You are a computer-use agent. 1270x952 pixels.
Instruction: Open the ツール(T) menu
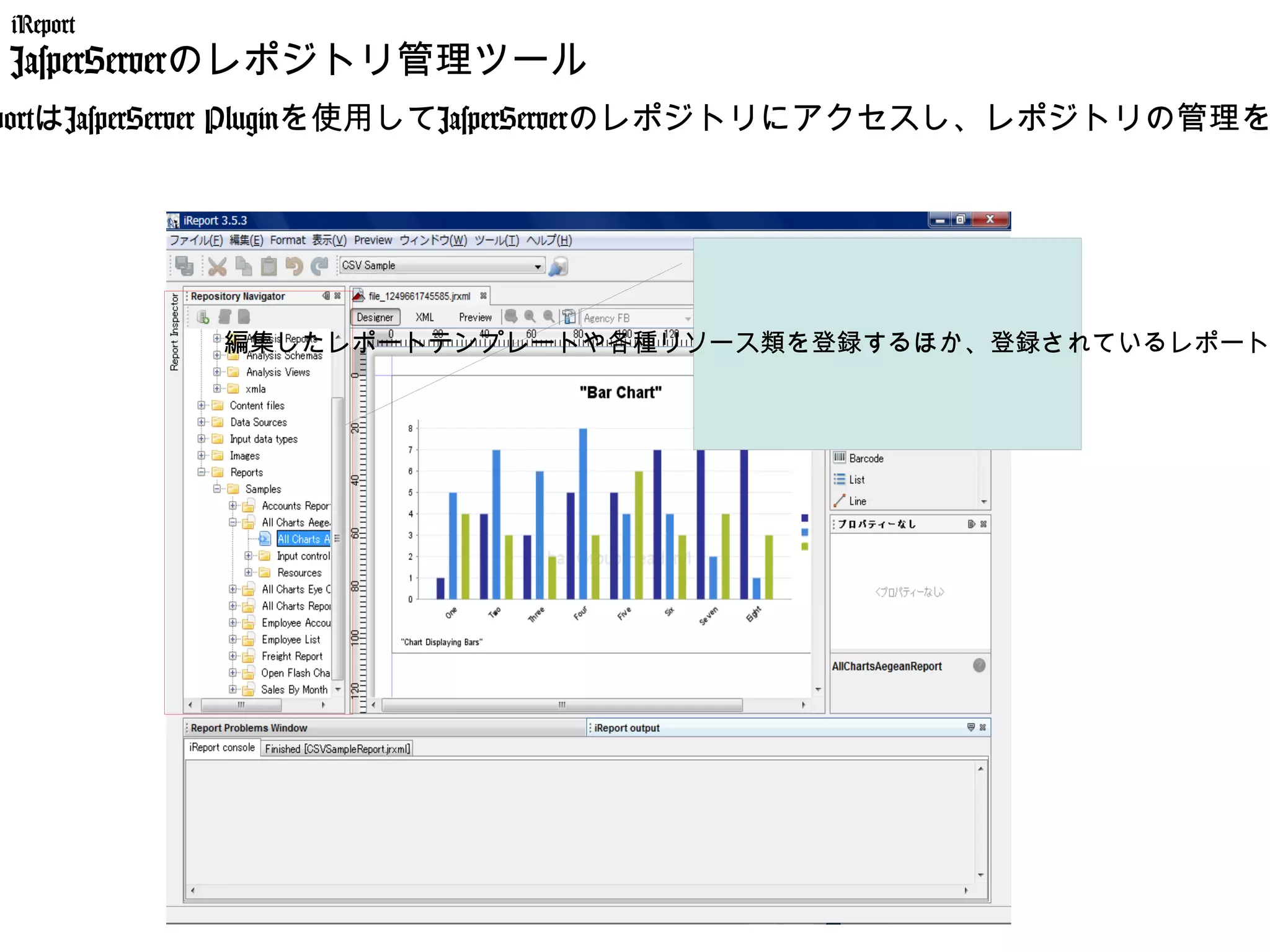point(497,240)
